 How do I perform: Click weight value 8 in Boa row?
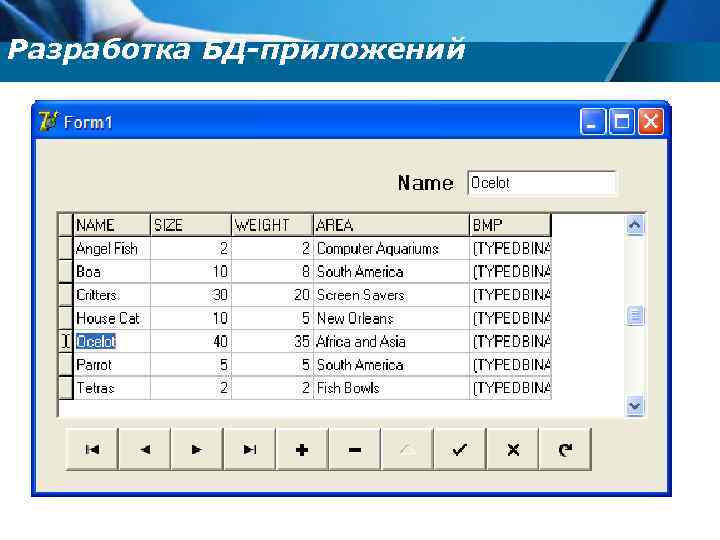coord(272,272)
